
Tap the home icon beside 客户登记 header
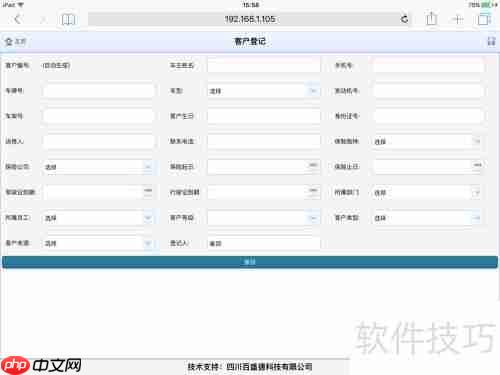coord(9,42)
